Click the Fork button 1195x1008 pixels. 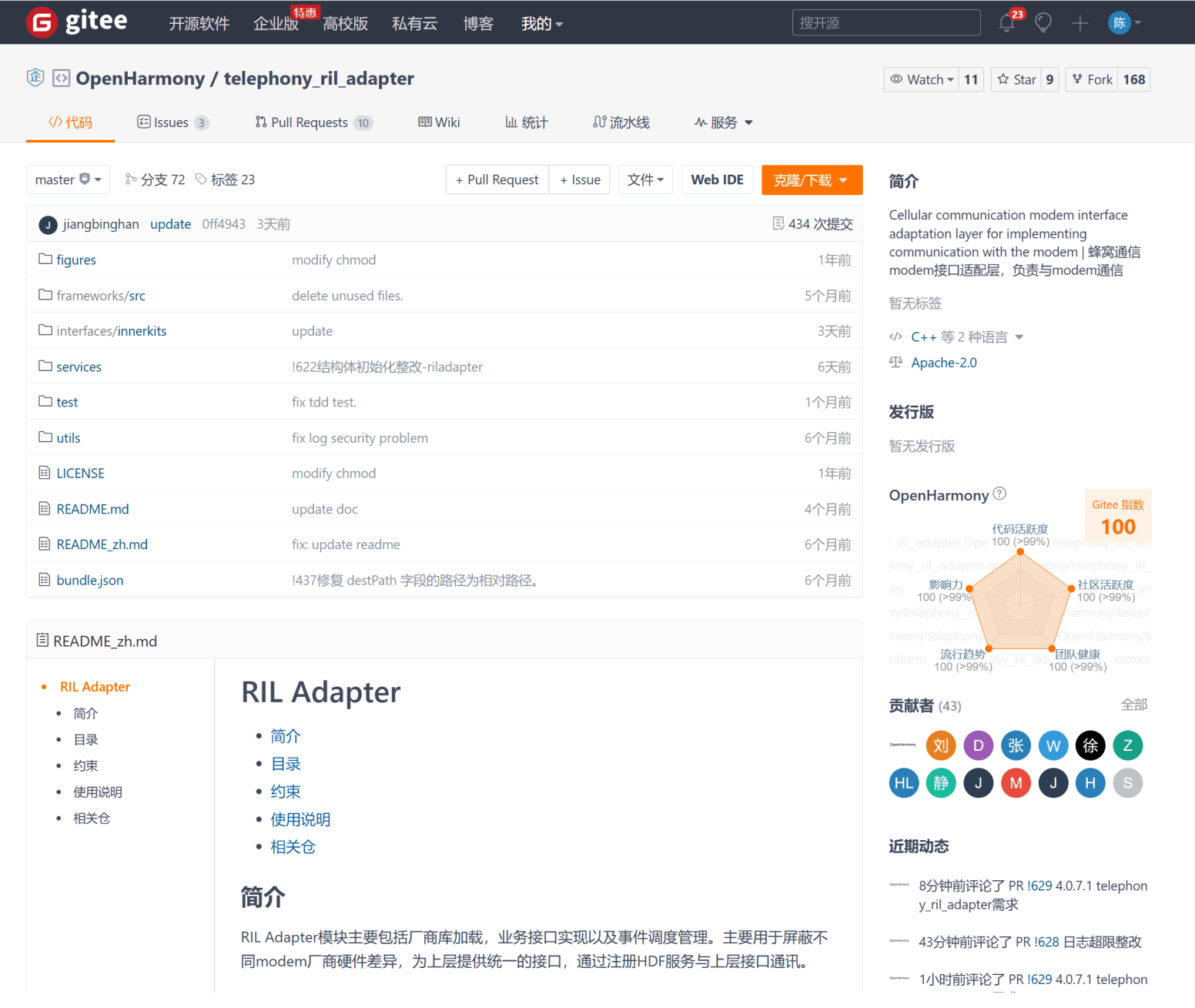[x=1092, y=79]
